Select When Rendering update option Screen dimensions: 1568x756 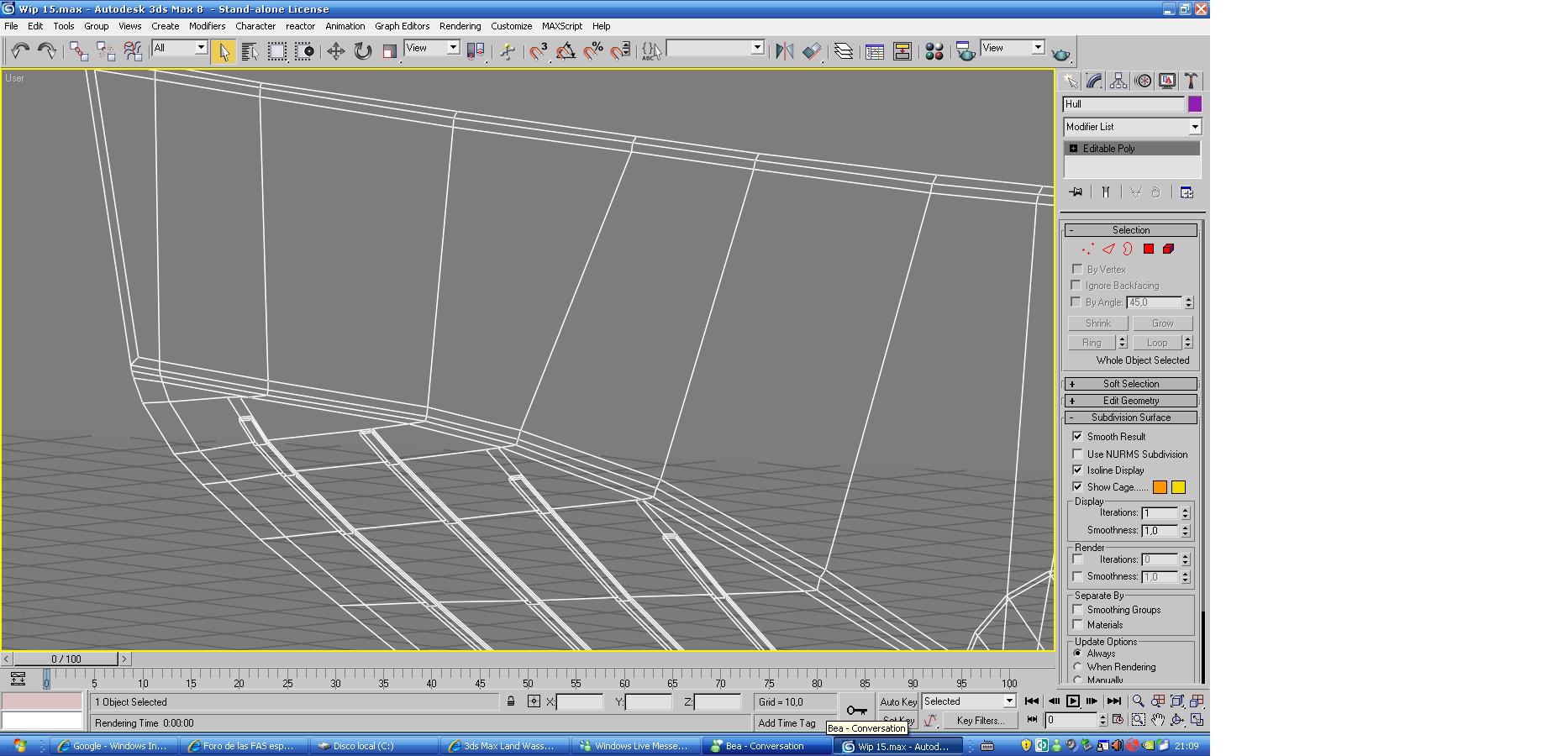tap(1078, 667)
